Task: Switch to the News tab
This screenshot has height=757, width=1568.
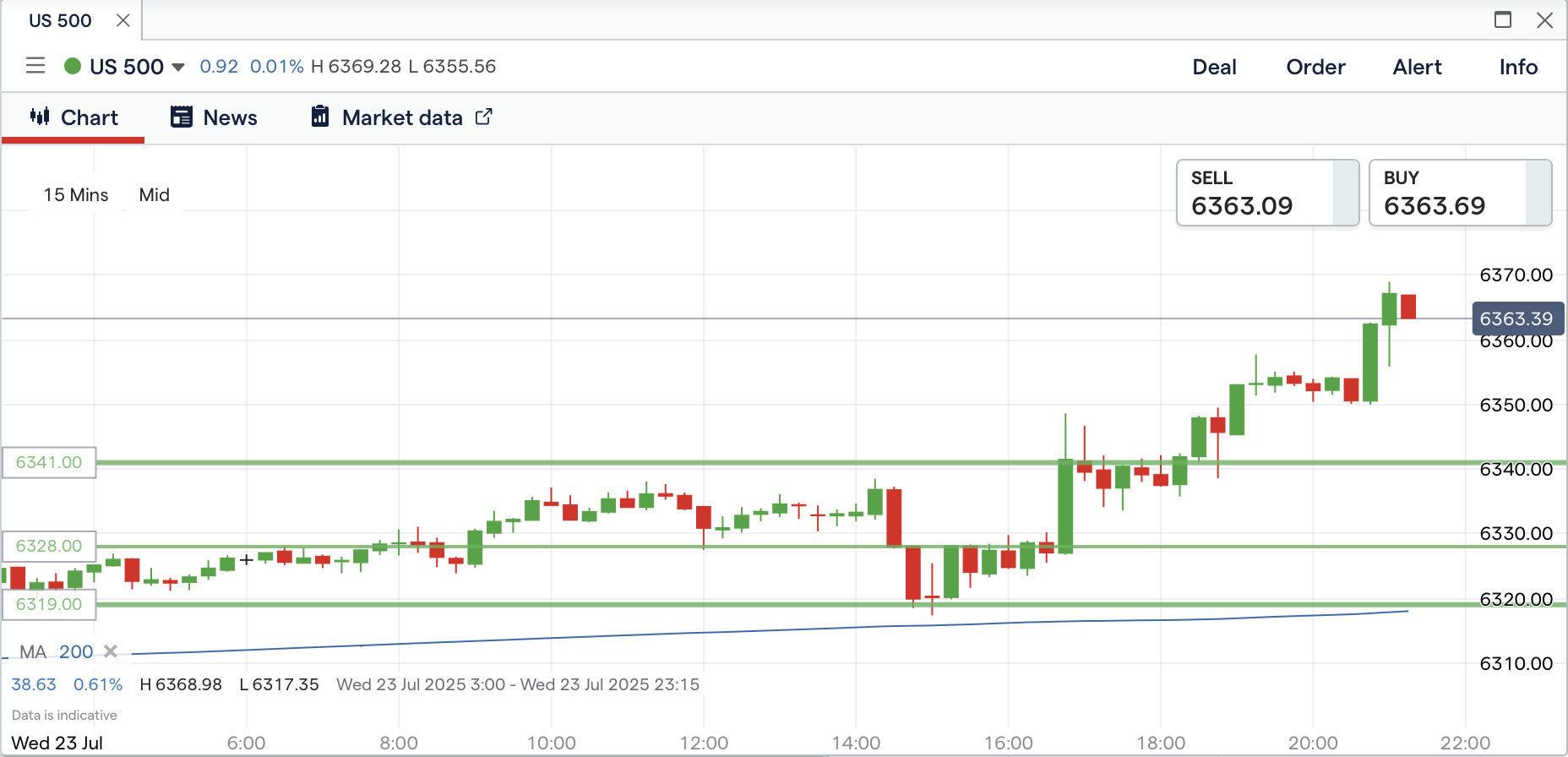Action: click(x=230, y=117)
